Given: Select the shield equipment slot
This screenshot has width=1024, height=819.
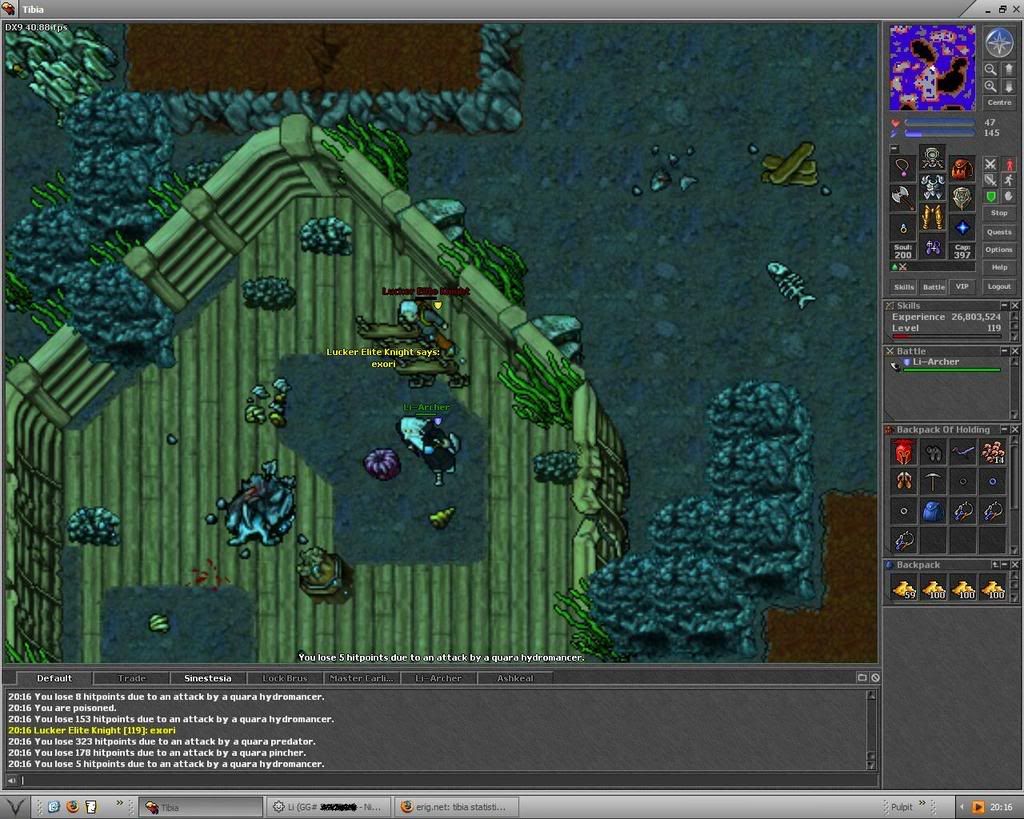Looking at the screenshot, I should [962, 198].
